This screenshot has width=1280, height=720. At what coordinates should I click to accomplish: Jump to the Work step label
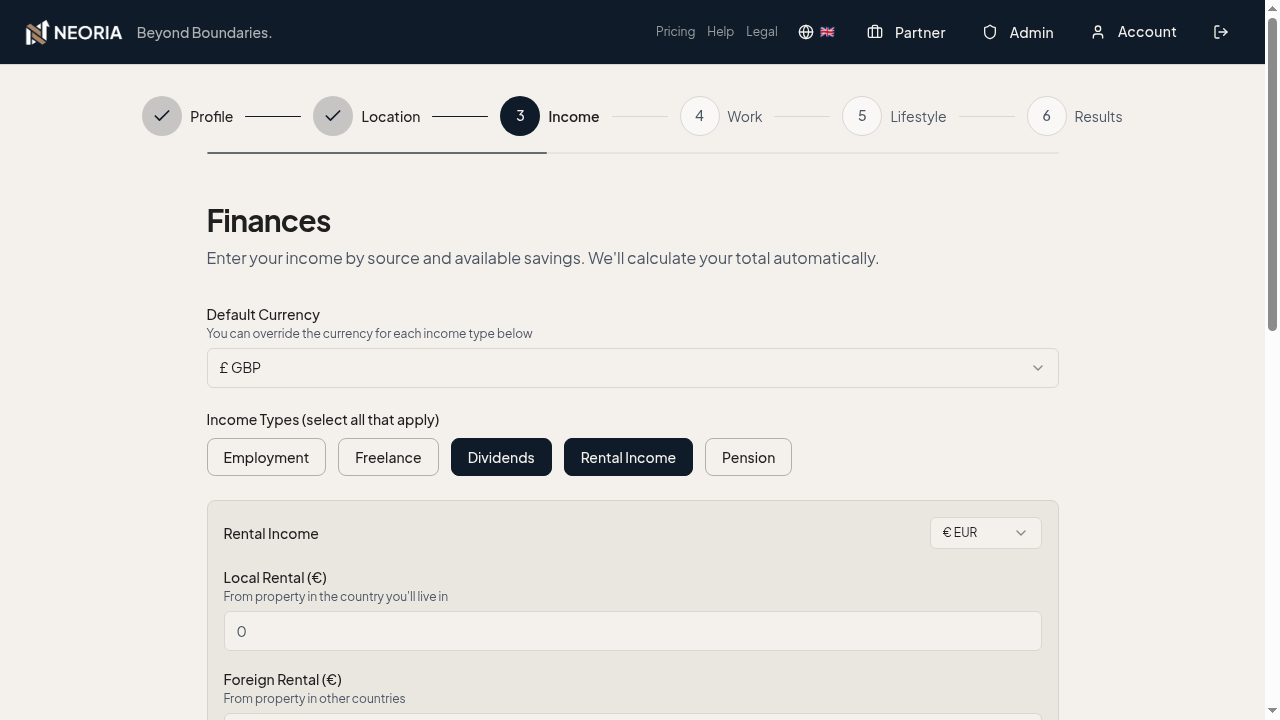coord(745,117)
